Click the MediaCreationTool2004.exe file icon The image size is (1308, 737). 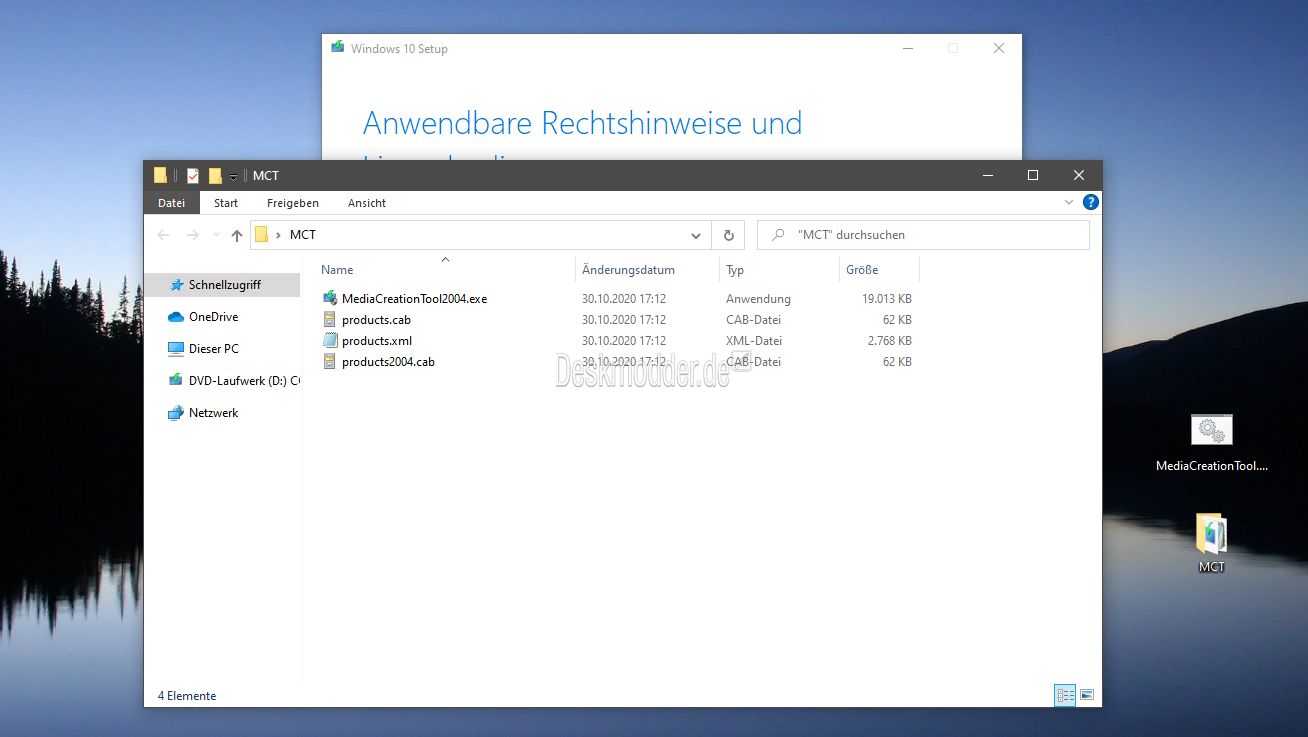pos(331,299)
